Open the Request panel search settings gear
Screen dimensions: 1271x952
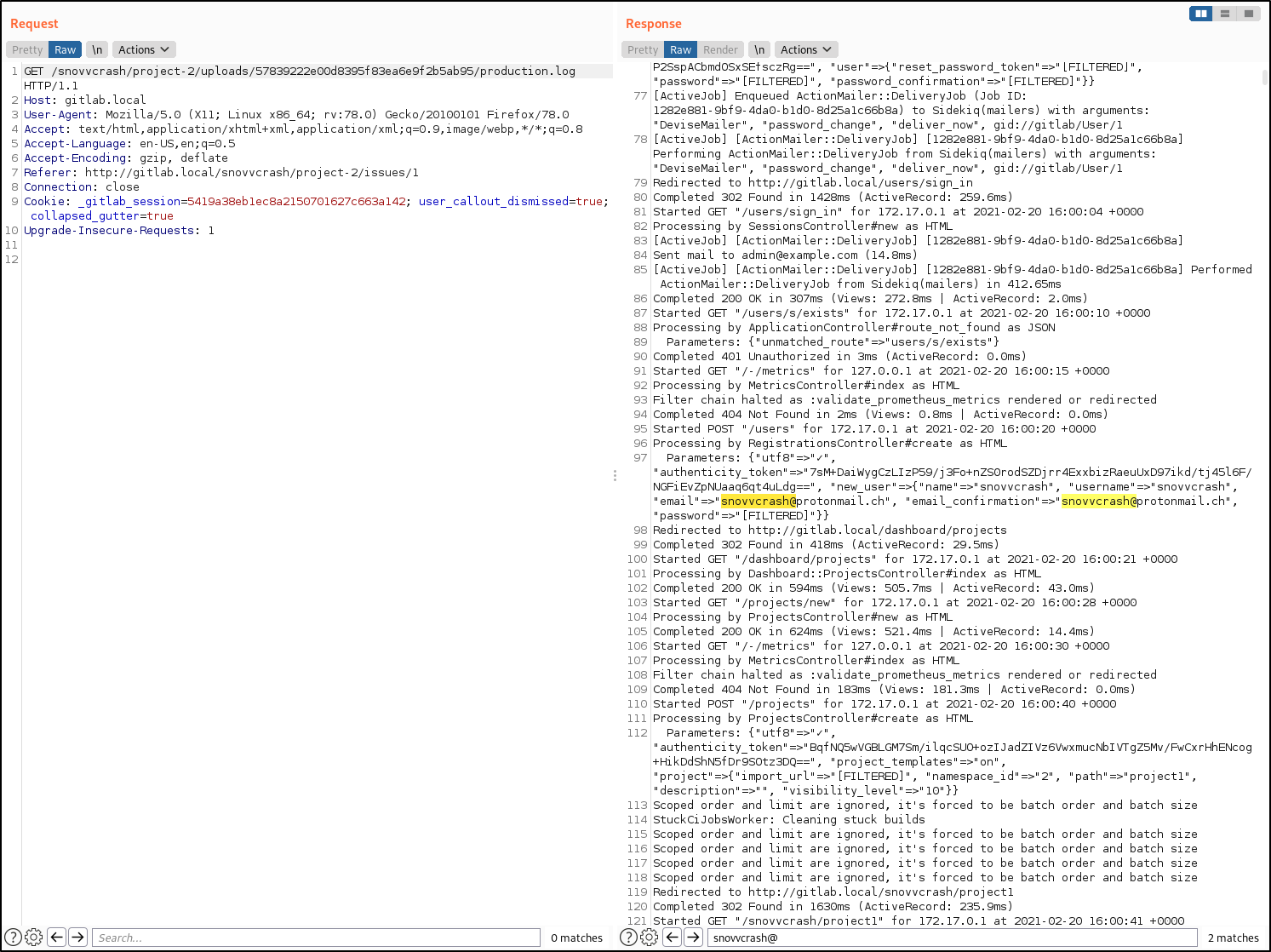pyautogui.click(x=34, y=937)
